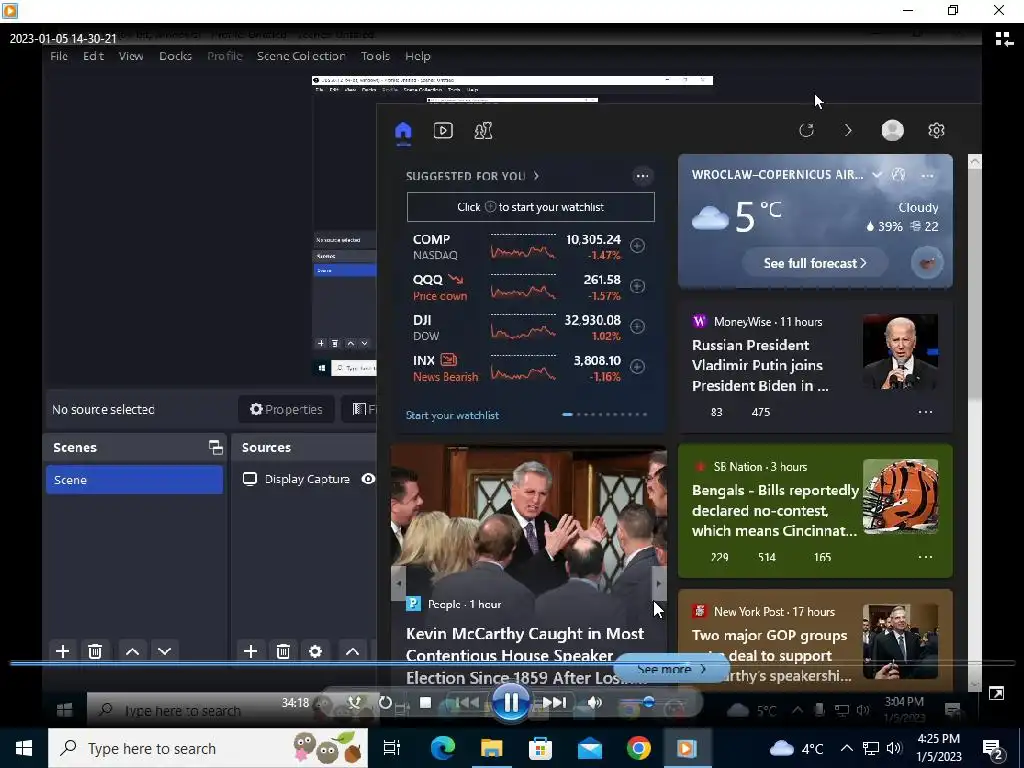
Task: Click the media player seek bar
Action: click(512, 664)
